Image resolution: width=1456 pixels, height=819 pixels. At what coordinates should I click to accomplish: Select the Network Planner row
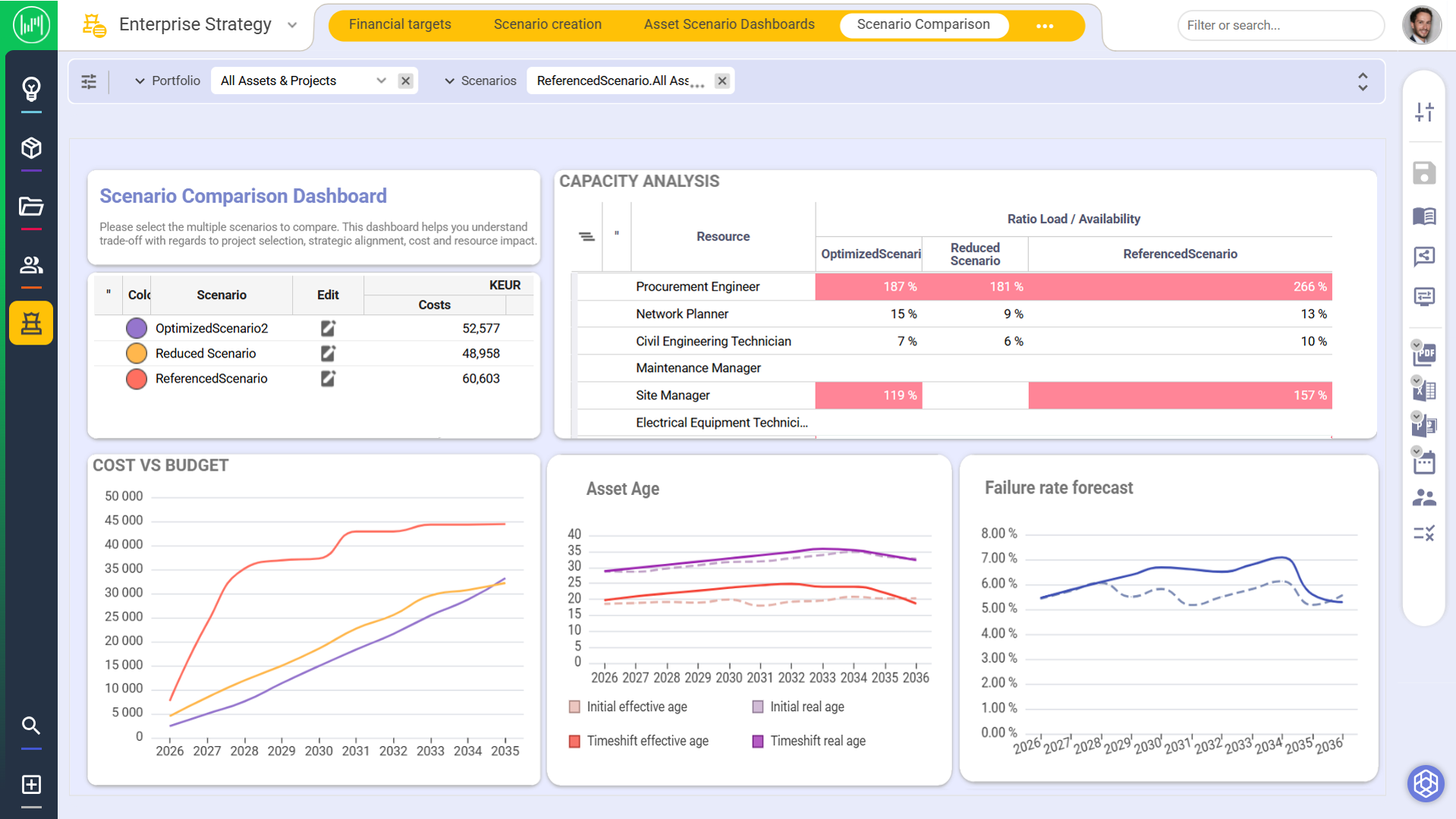point(954,314)
